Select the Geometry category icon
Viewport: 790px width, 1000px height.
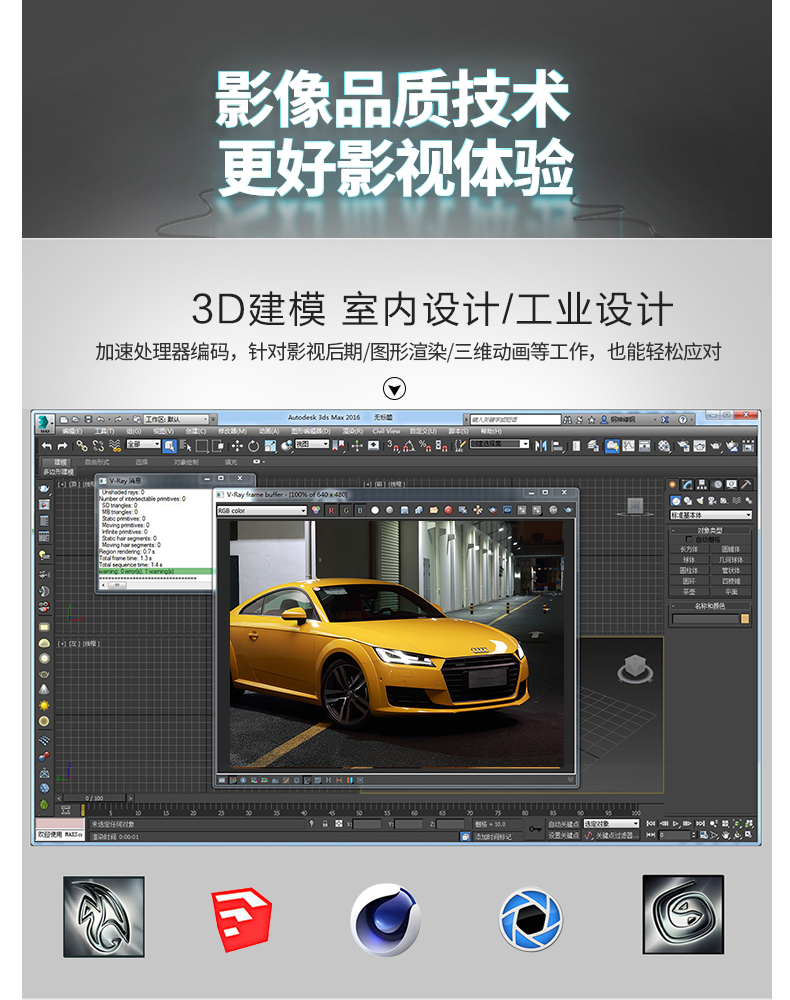point(676,501)
